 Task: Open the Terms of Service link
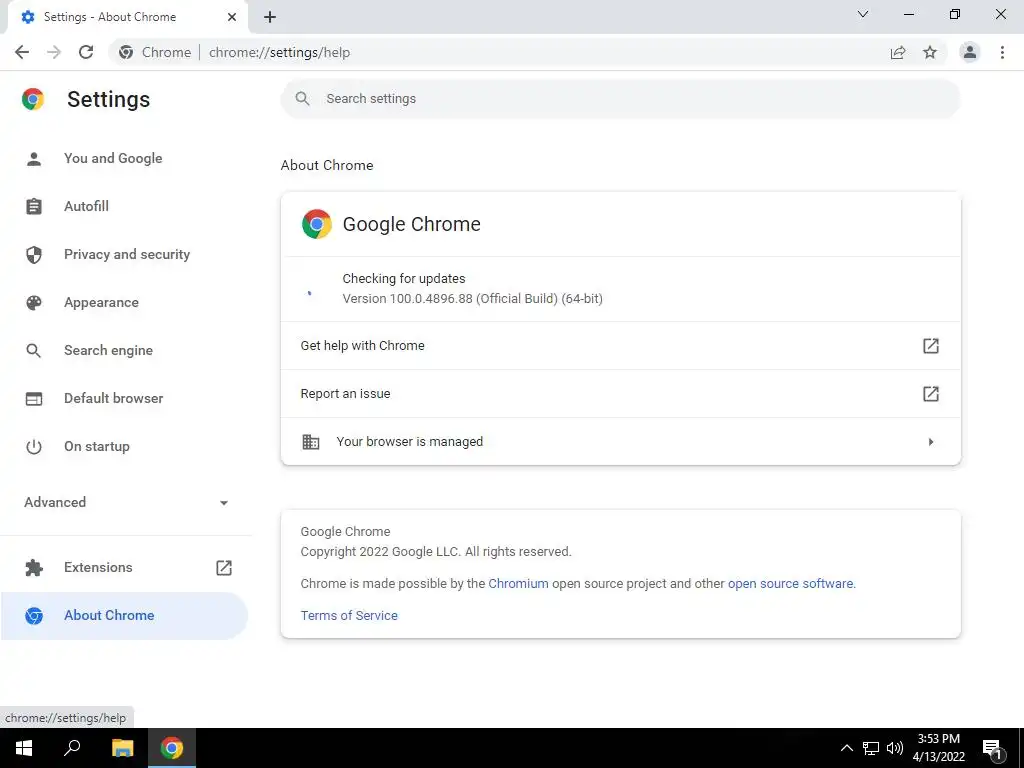349,616
